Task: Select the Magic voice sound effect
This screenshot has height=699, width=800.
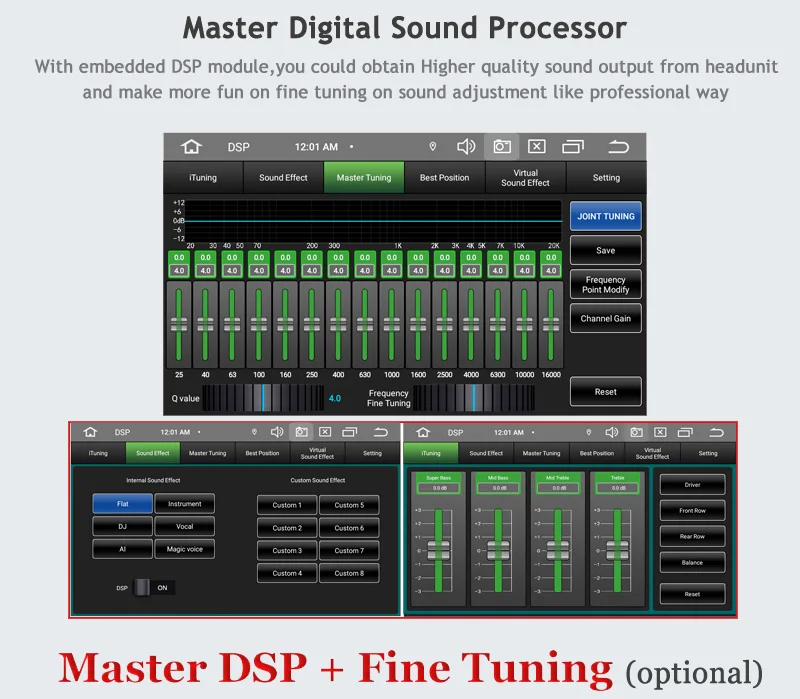Action: 185,549
